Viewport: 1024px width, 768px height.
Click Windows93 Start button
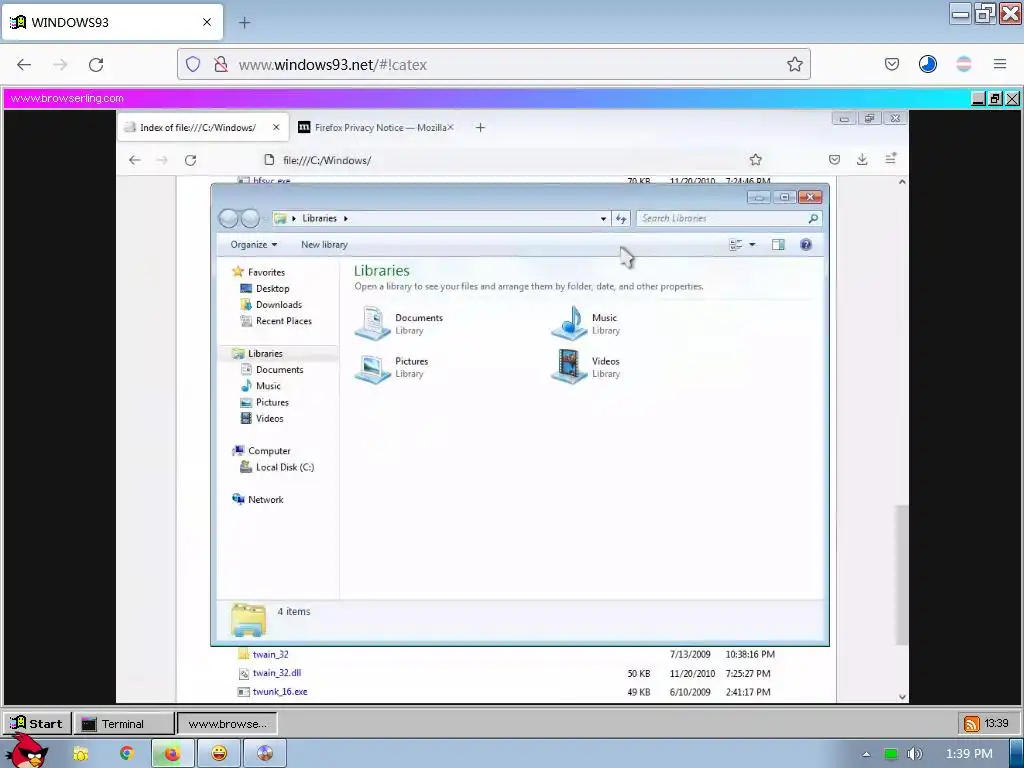pos(37,724)
